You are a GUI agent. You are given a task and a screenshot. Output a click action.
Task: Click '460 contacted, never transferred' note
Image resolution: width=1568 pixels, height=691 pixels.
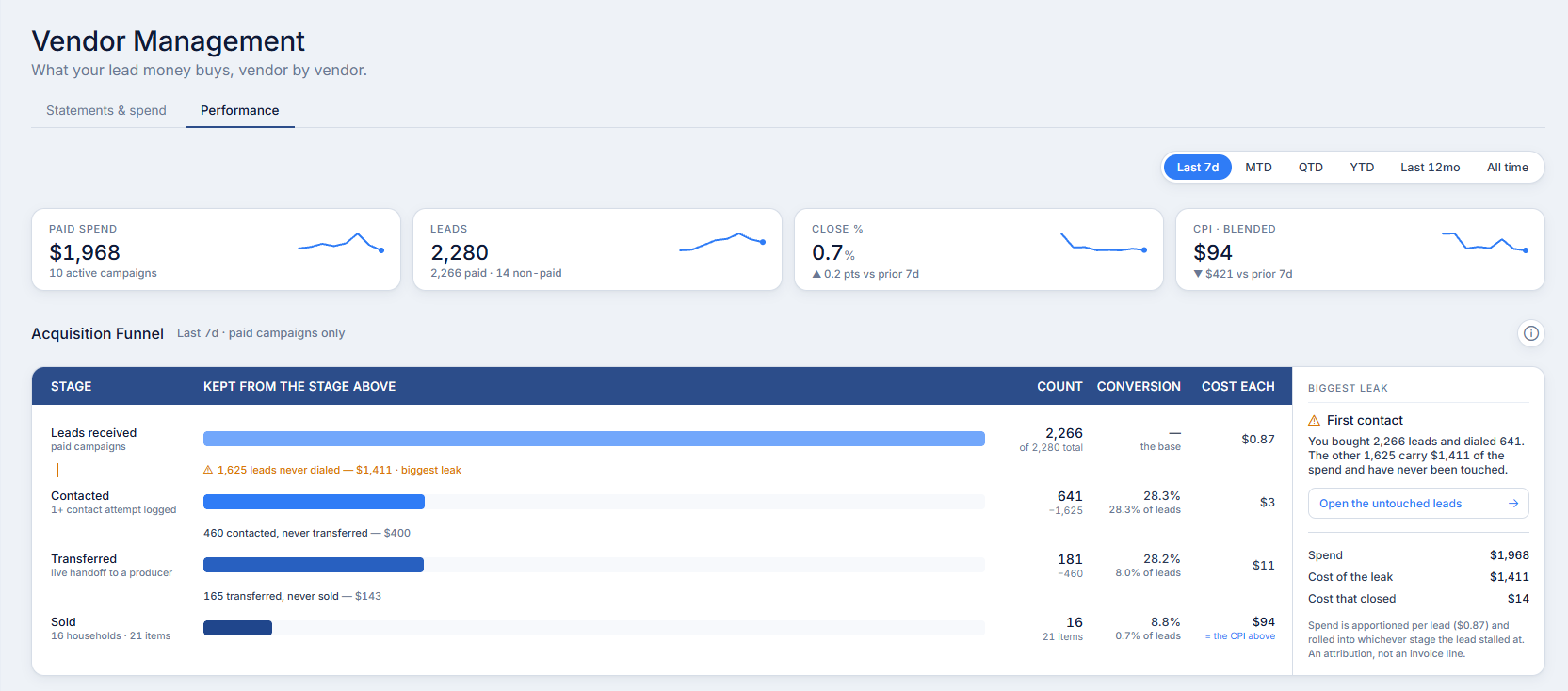pos(307,533)
